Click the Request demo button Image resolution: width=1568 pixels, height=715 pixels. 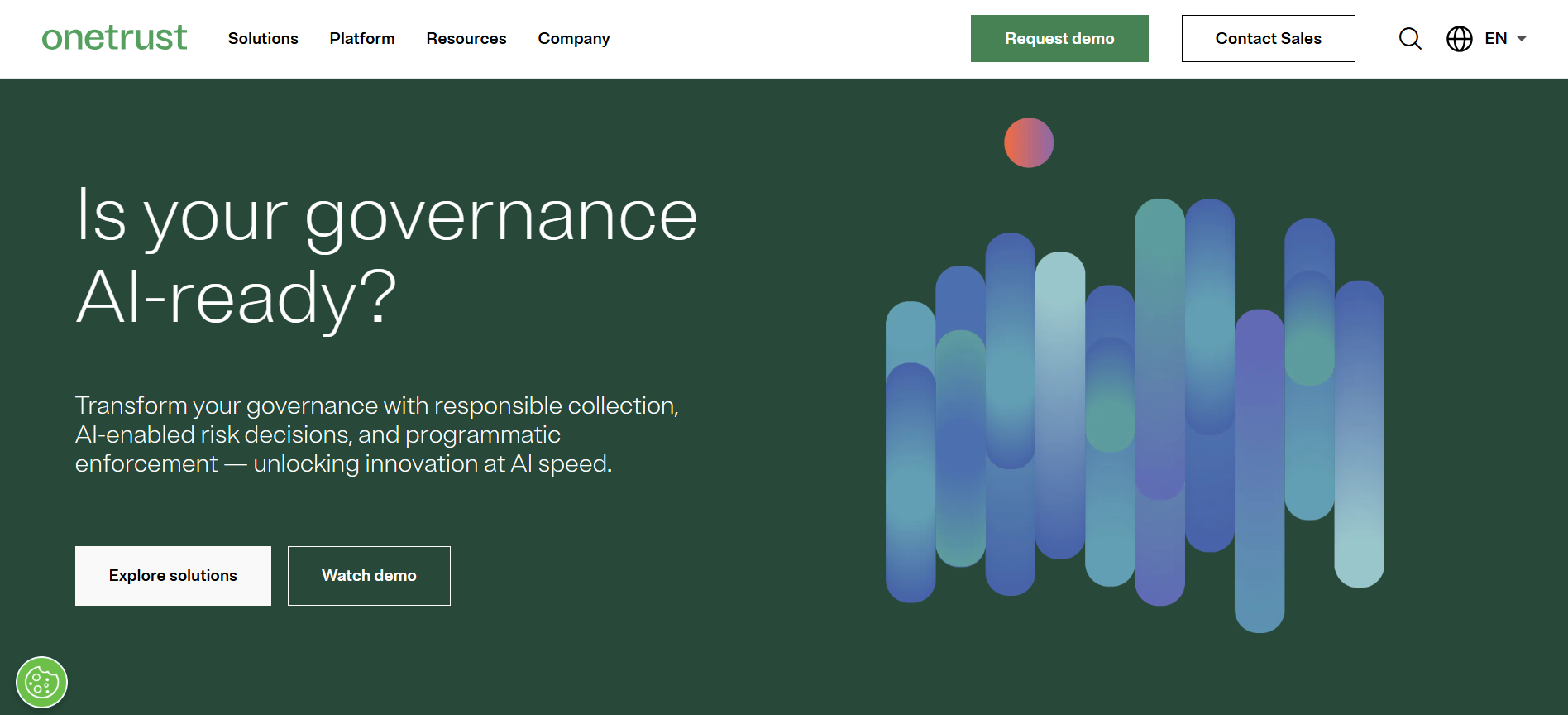coord(1059,38)
